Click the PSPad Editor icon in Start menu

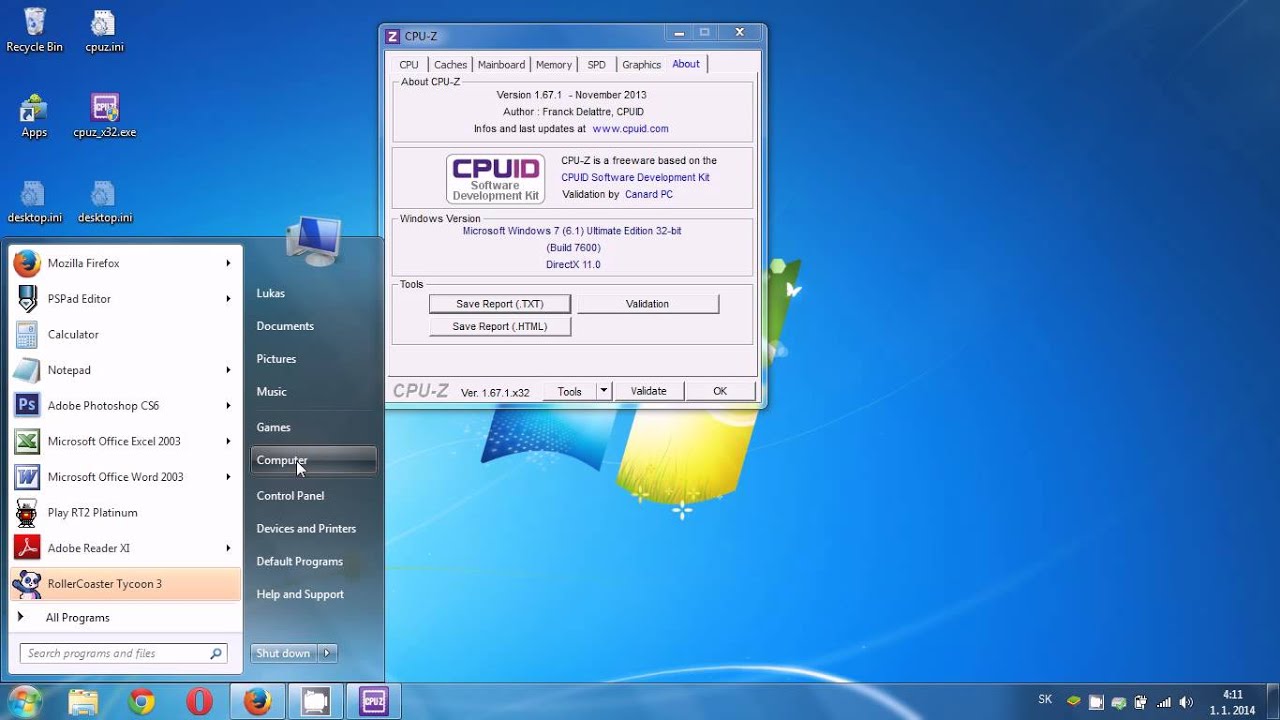pos(27,299)
